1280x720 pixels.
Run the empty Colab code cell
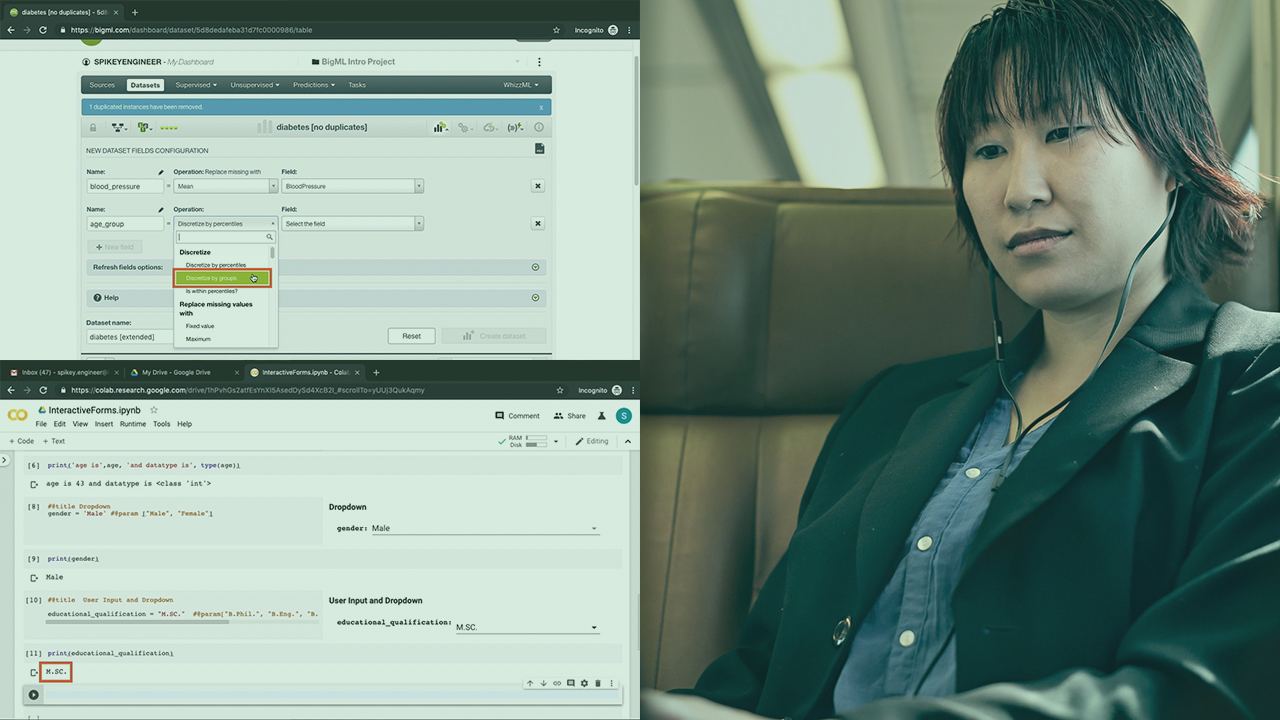pyautogui.click(x=33, y=695)
